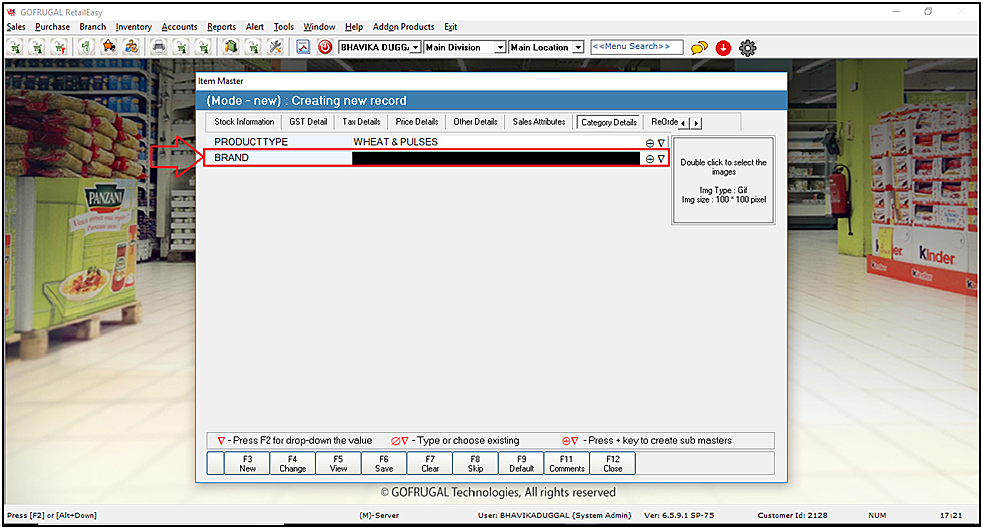Image resolution: width=983 pixels, height=529 pixels.
Task: Click the F8 Skip button
Action: point(475,464)
